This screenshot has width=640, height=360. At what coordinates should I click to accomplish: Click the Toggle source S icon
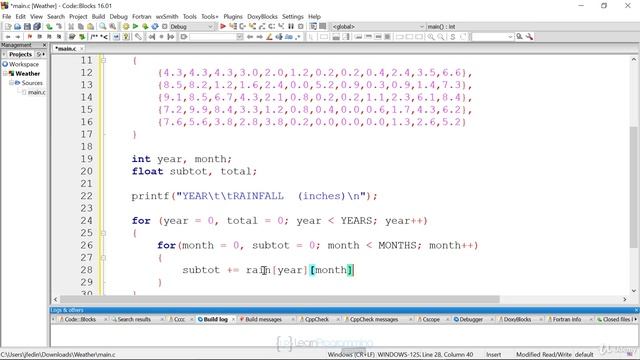click(453, 37)
